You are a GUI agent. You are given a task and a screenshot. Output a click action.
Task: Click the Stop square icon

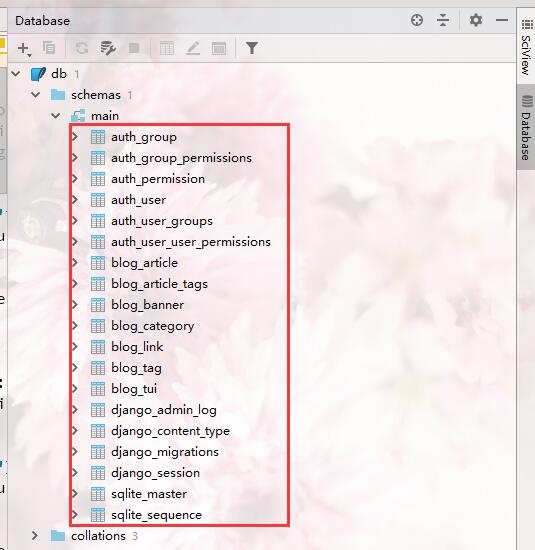pyautogui.click(x=134, y=48)
